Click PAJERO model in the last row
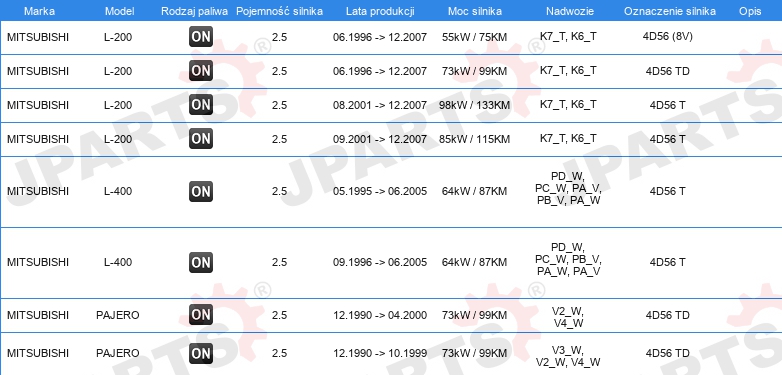782x375 pixels. pos(118,353)
